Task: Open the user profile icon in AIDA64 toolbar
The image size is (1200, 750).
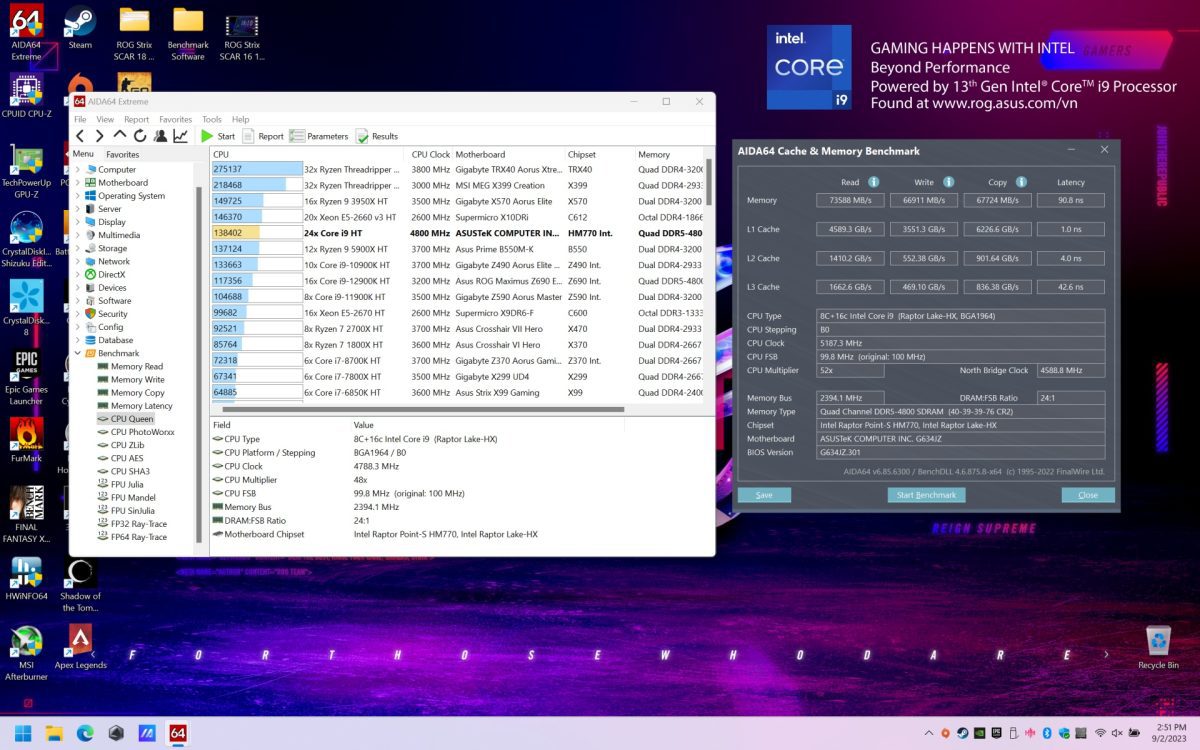Action: click(x=160, y=136)
